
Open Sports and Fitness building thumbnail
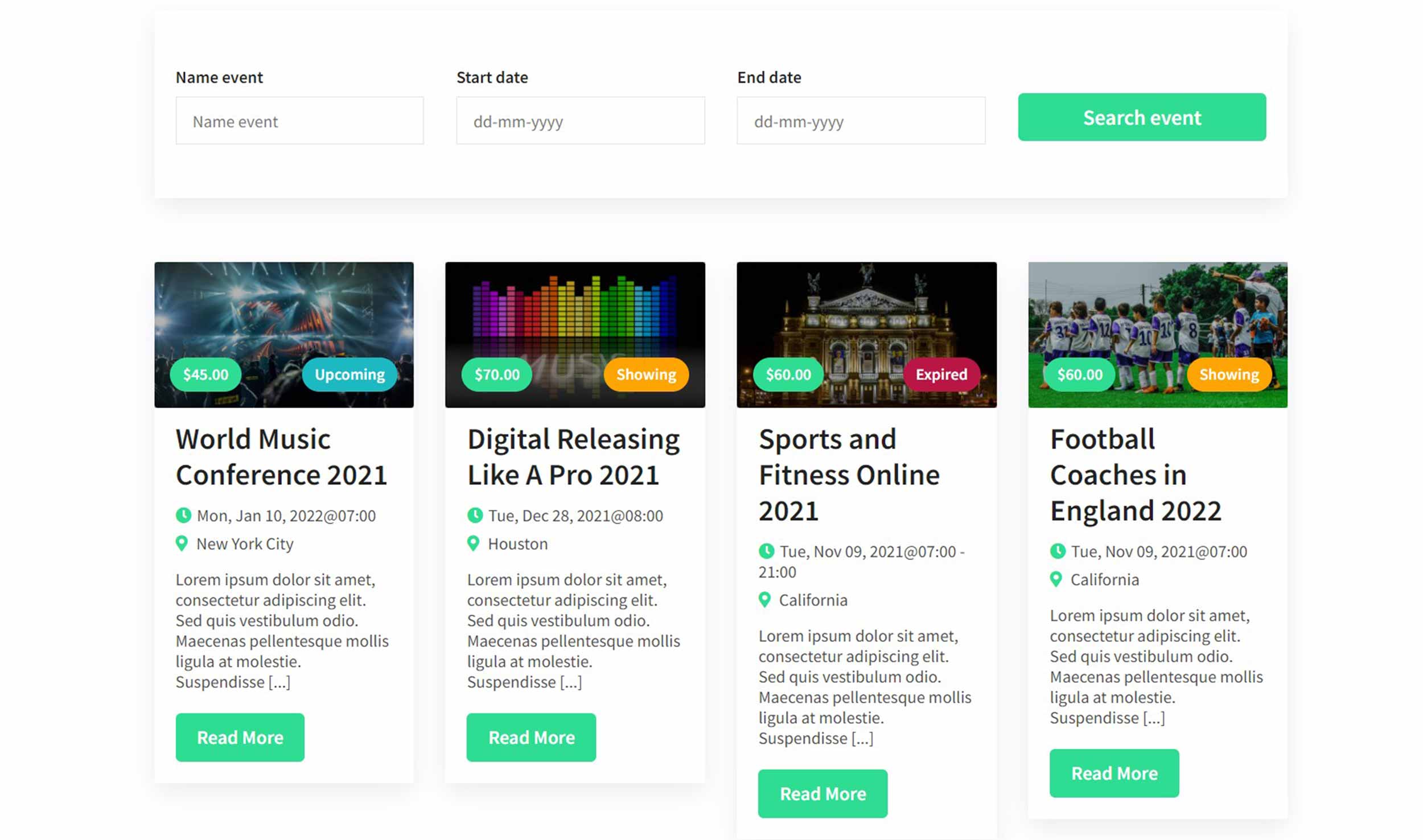[866, 335]
